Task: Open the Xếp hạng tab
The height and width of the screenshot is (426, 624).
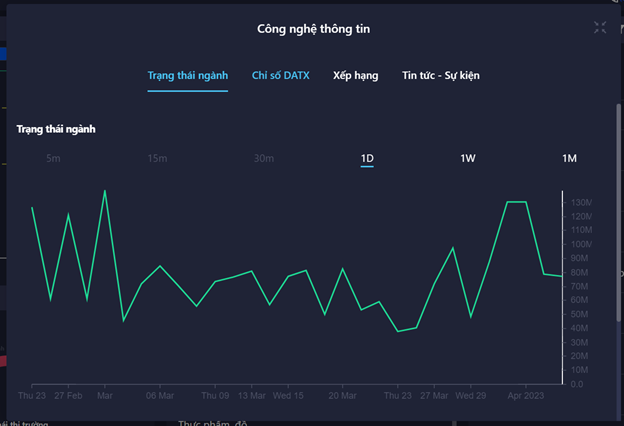Action: coord(356,75)
